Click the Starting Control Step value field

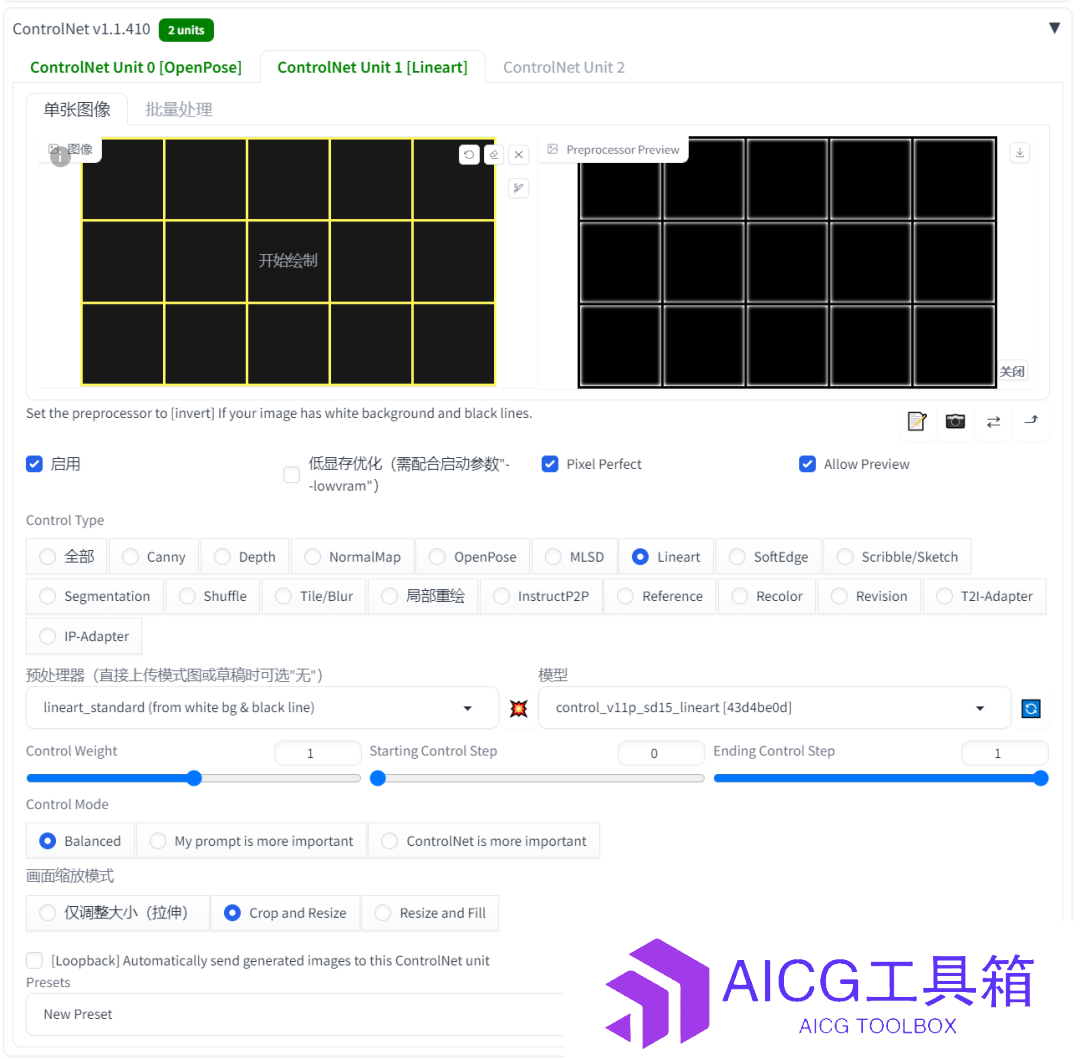pos(661,753)
